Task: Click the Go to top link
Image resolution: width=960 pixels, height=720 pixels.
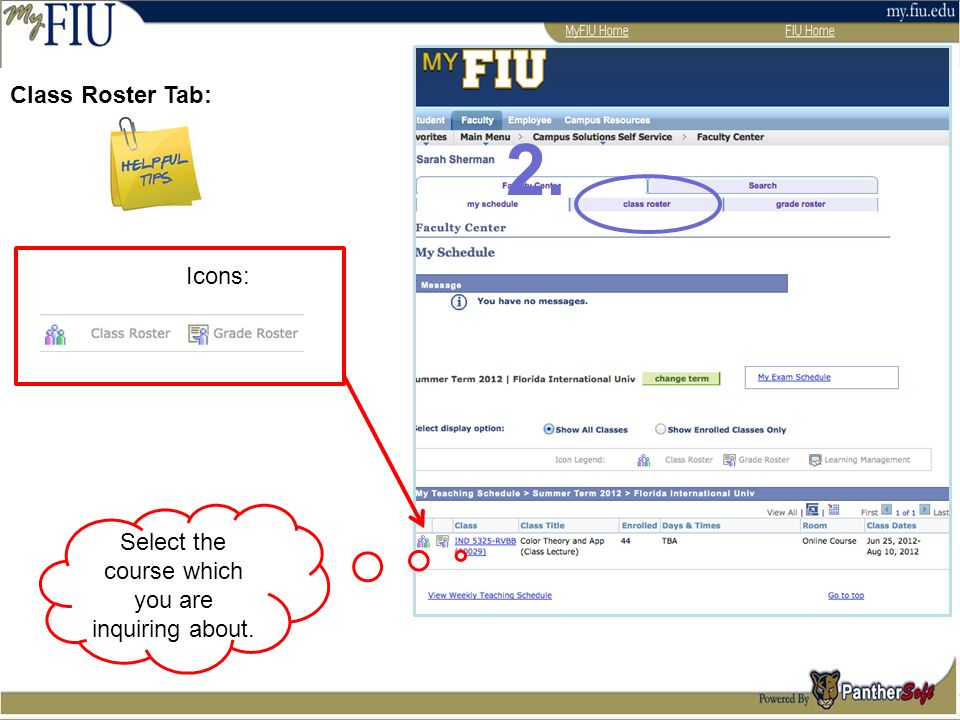Action: [x=846, y=595]
